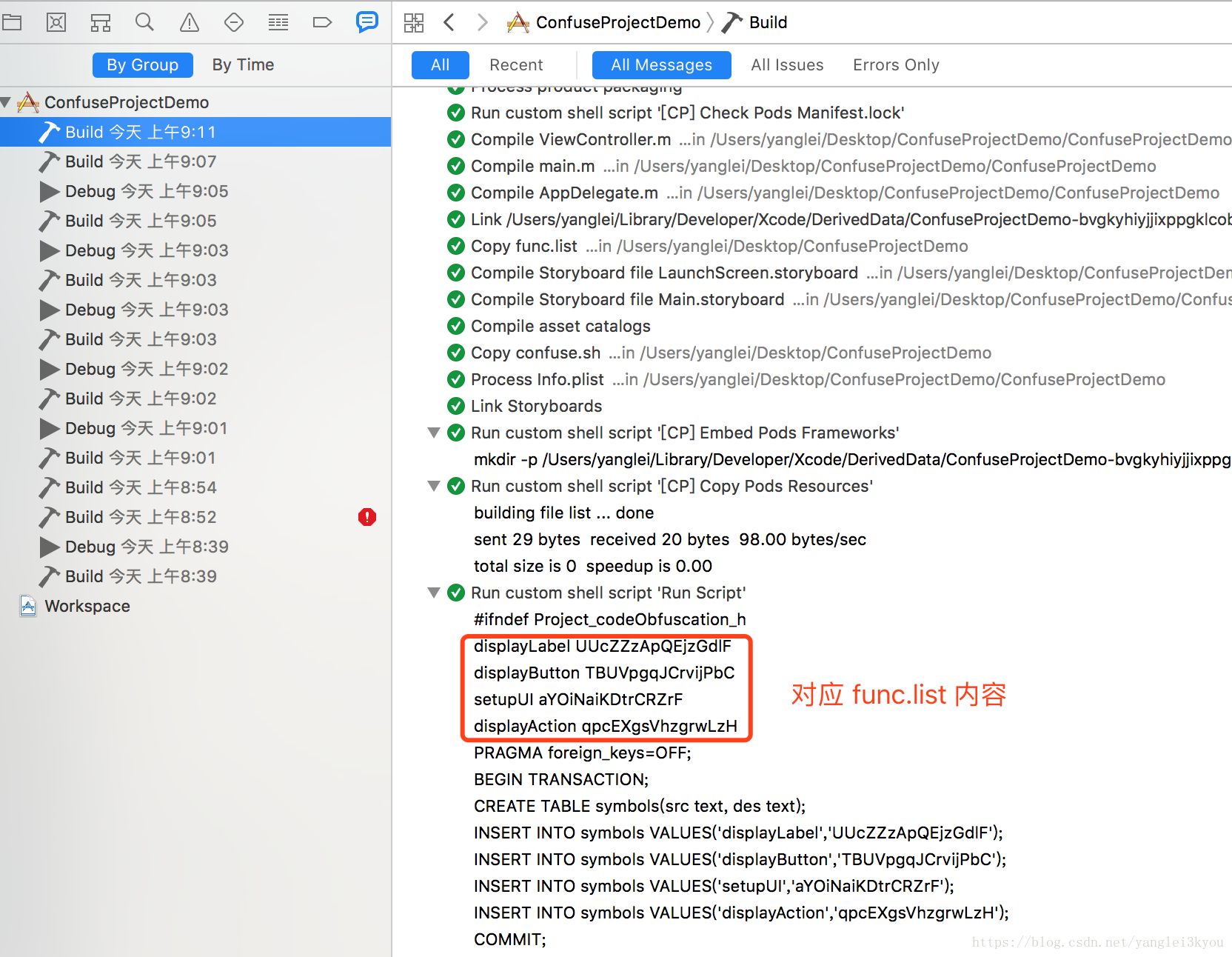Click the green checkmark beside Link Storyboards
This screenshot has width=1232, height=957.
coord(456,406)
